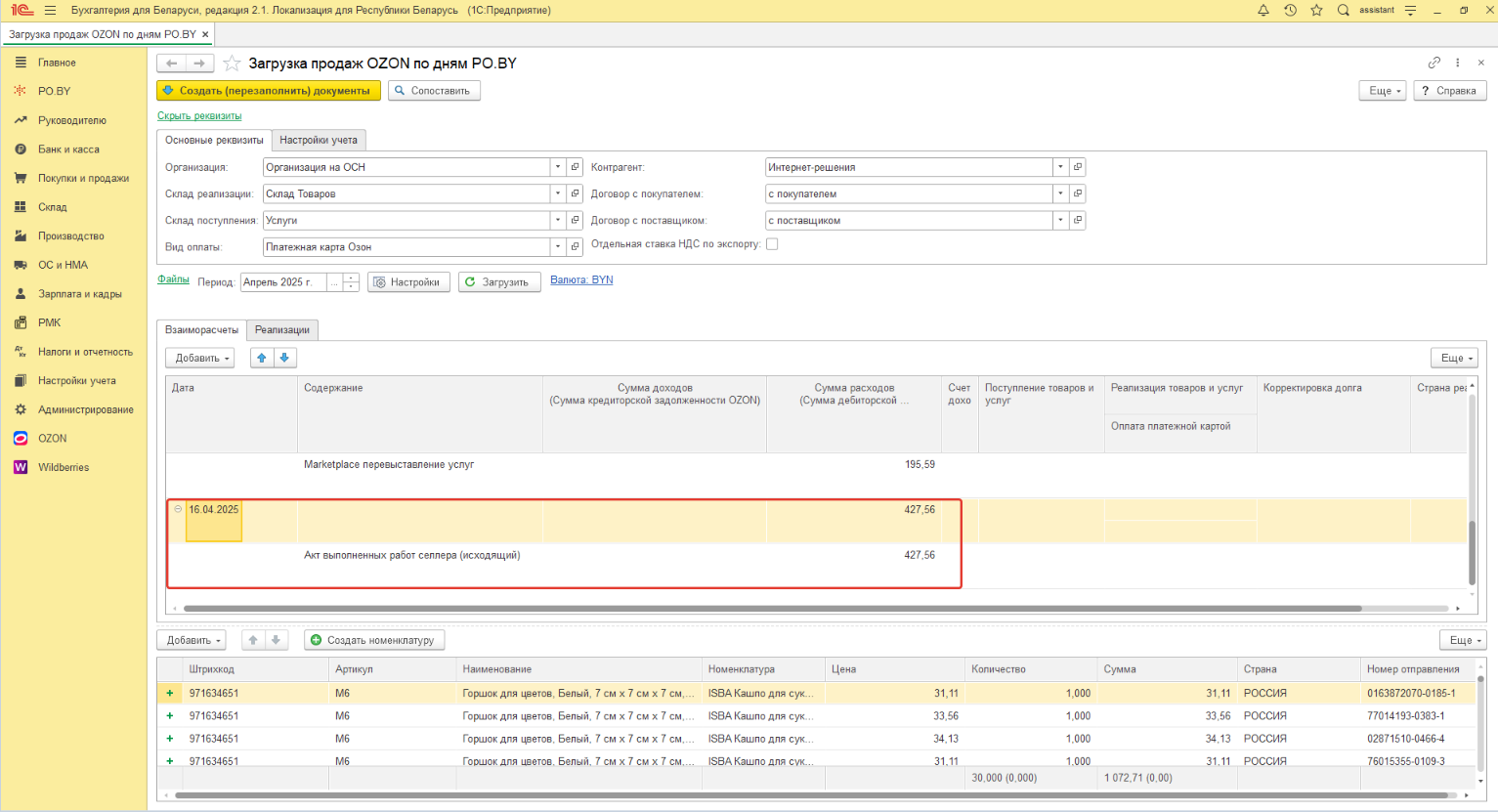Switch to Настройки учета tab
This screenshot has height=812, width=1498.
point(319,140)
